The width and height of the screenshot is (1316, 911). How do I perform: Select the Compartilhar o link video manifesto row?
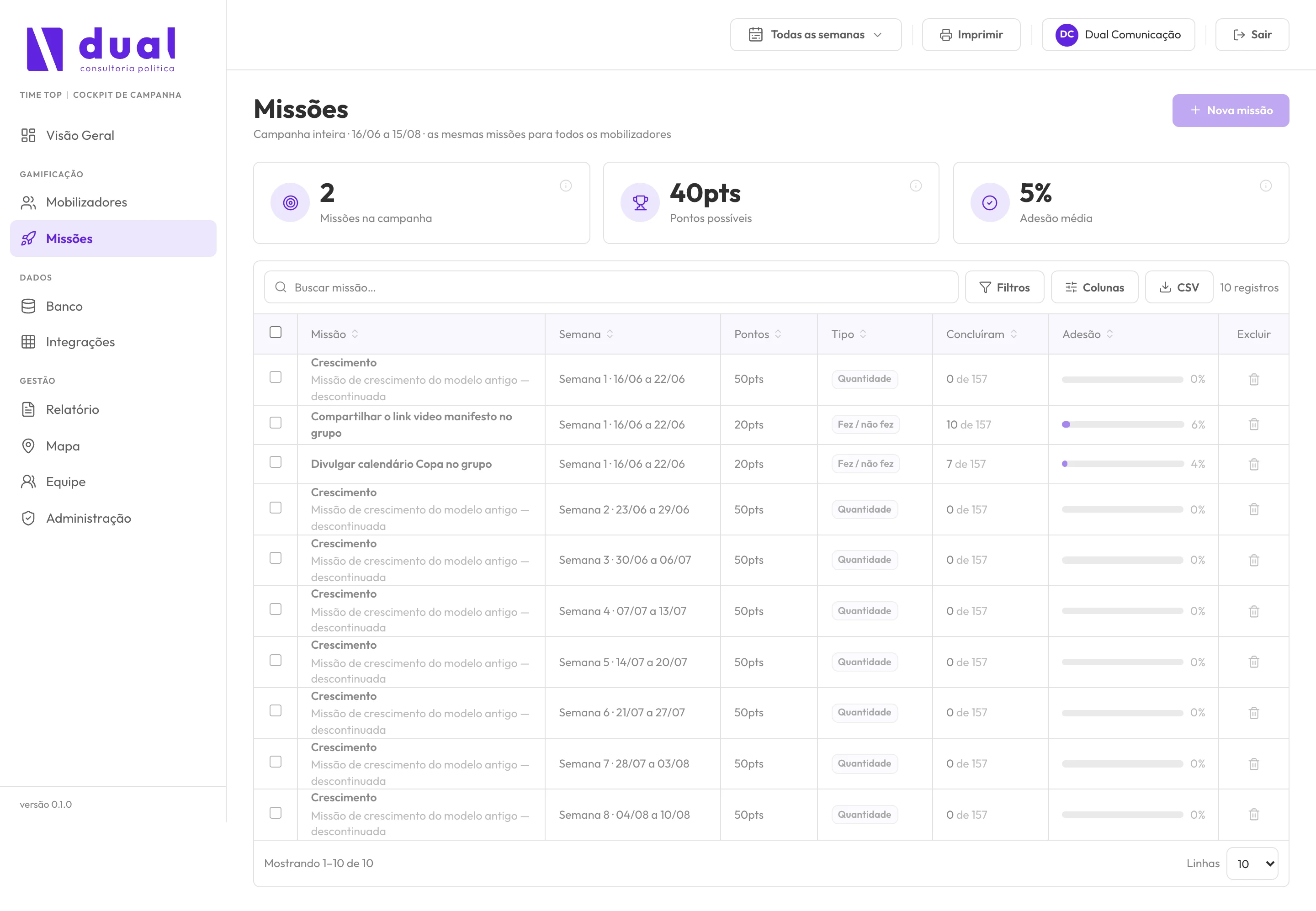275,423
